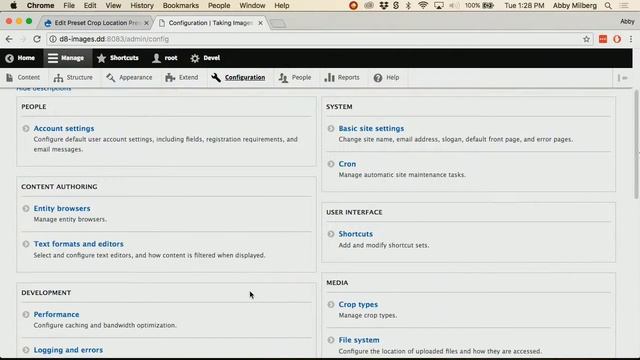Click arrow icon beside Shortcuts in User Interface

(x=331, y=234)
